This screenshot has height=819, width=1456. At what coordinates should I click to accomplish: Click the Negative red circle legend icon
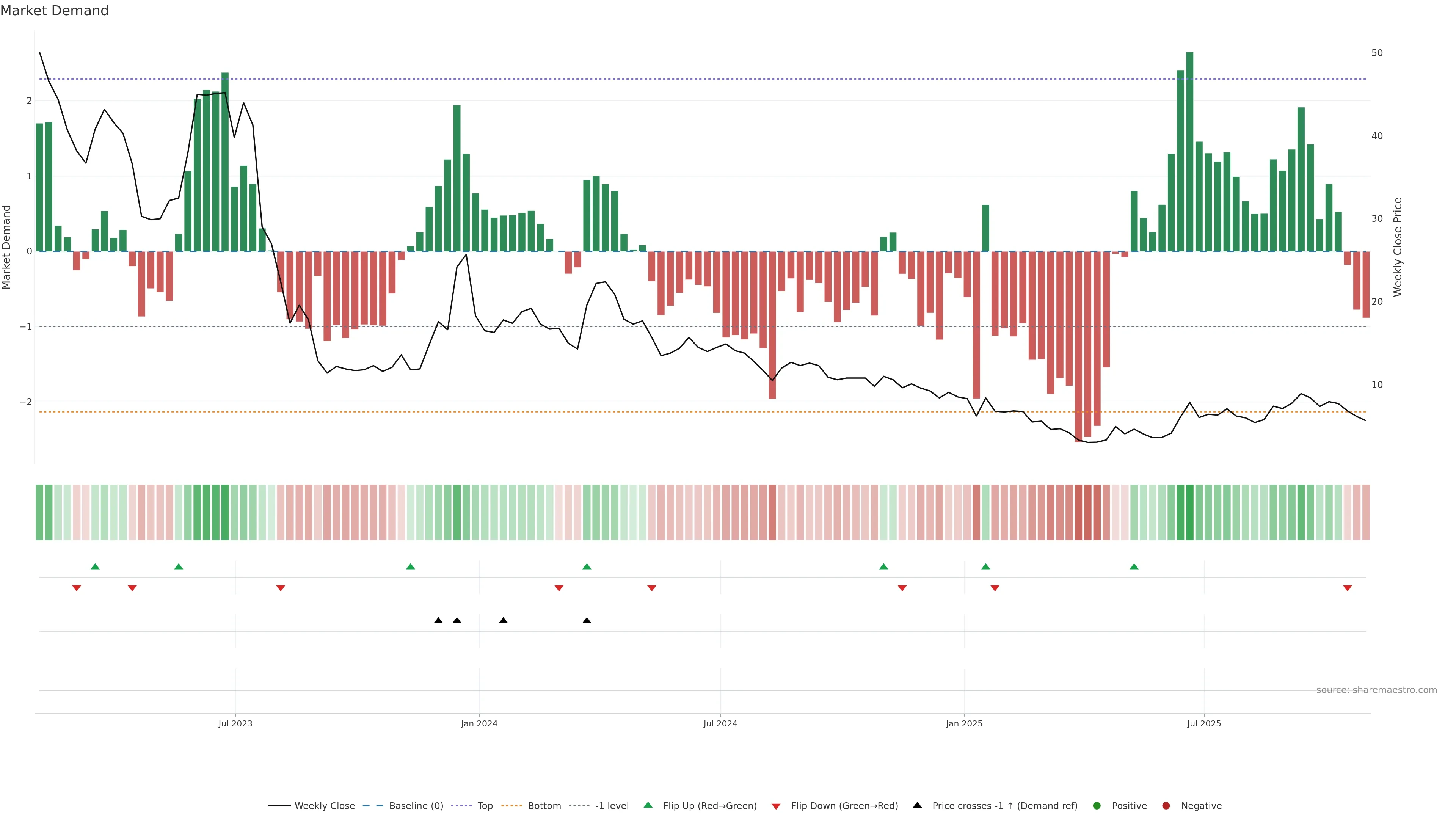click(1166, 806)
